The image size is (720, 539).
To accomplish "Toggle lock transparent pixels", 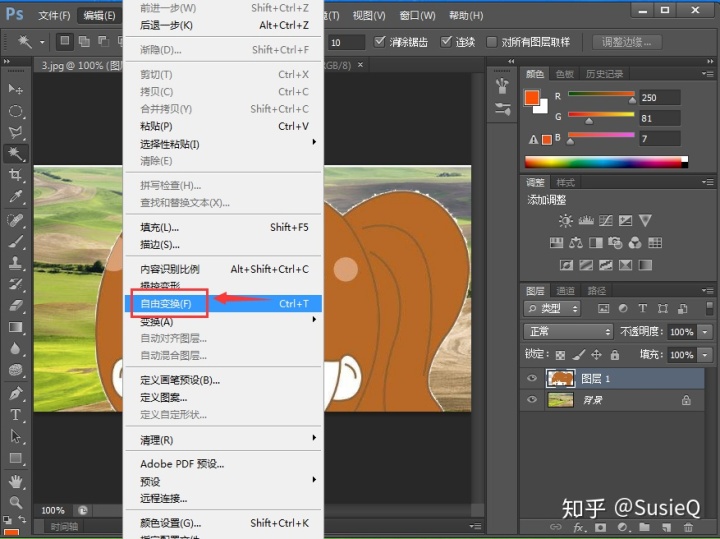I will click(x=560, y=355).
